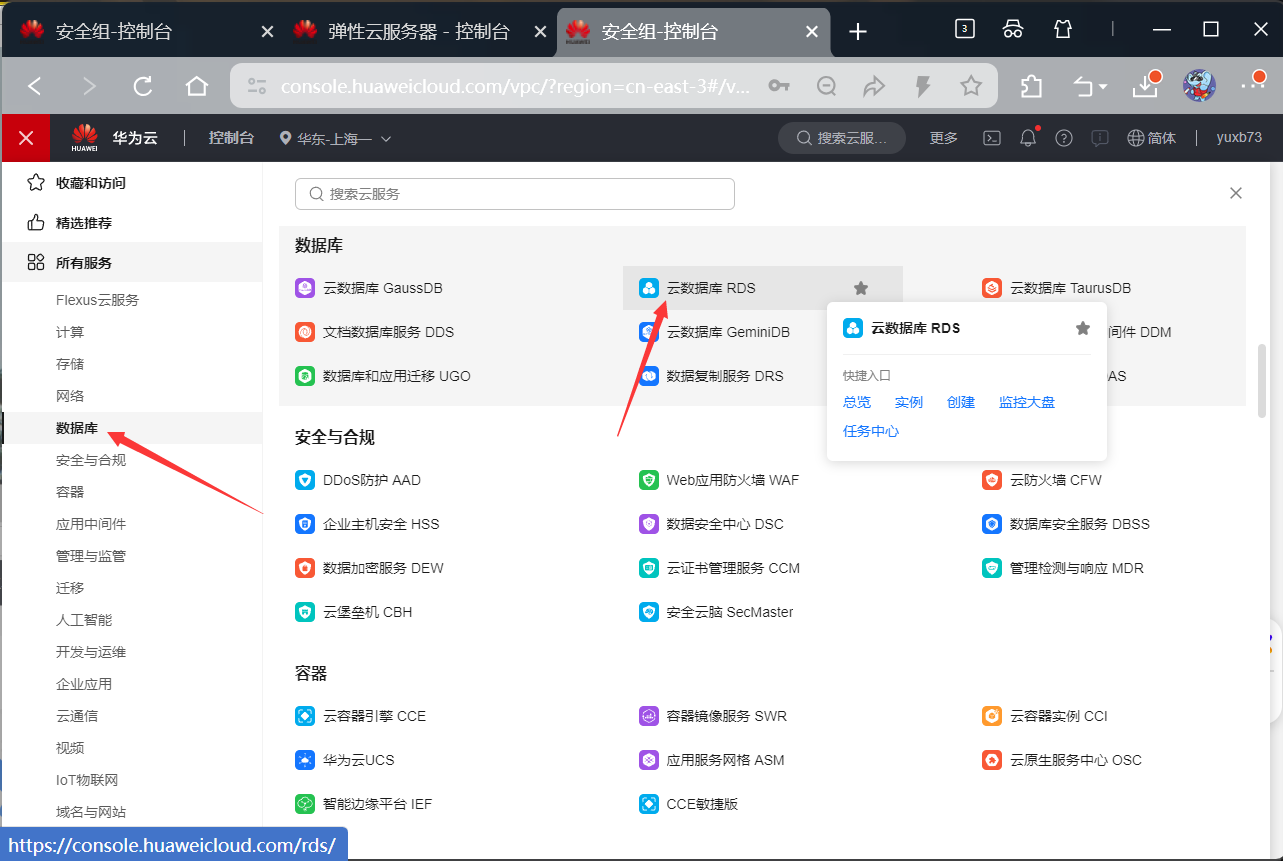Open RDS 创建 quick link
The height and width of the screenshot is (861, 1283).
point(961,402)
